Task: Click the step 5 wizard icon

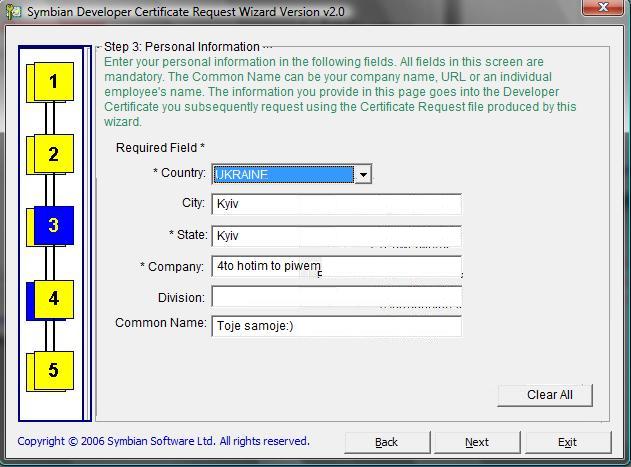Action: (53, 370)
